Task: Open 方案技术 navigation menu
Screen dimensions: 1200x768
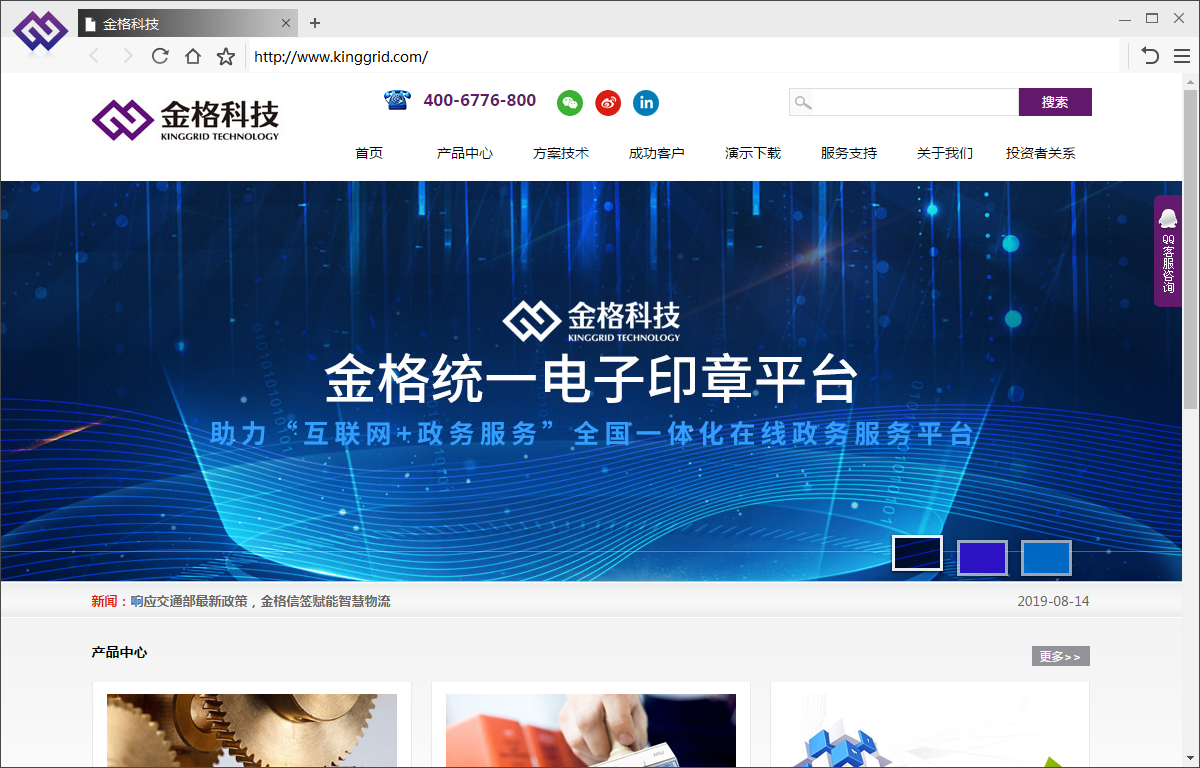Action: [x=561, y=153]
